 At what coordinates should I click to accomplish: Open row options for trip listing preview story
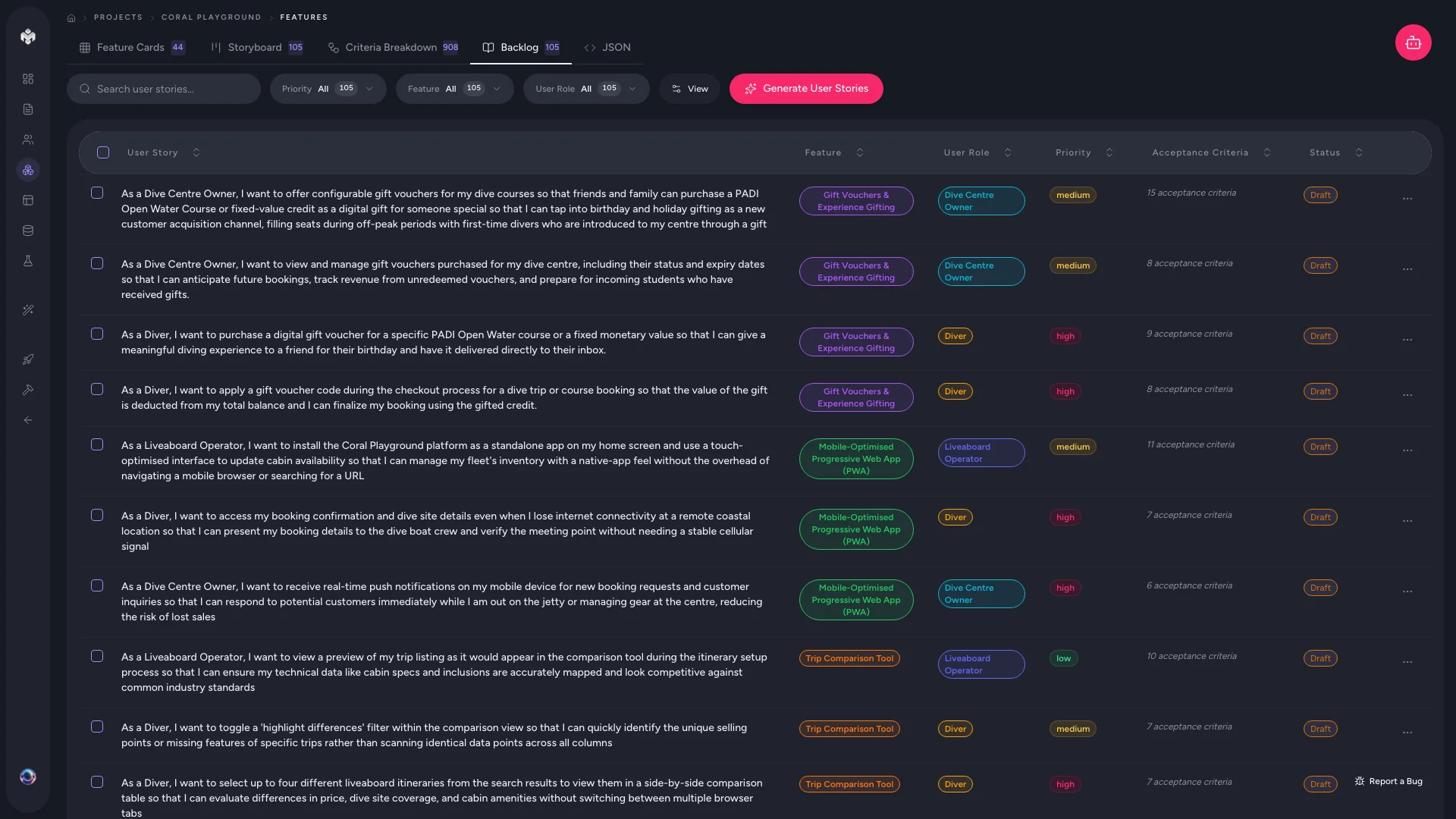click(1407, 662)
